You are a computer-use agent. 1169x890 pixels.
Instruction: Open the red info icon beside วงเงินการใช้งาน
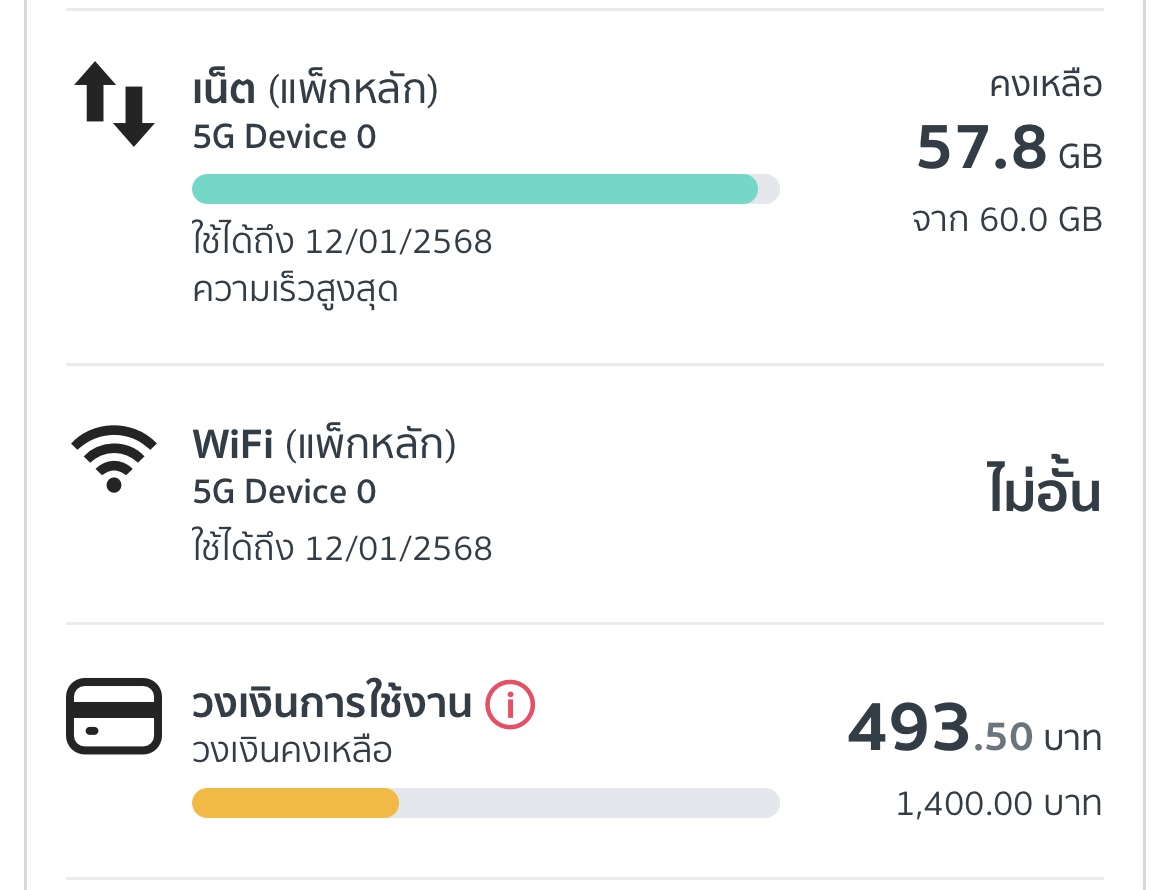tap(510, 706)
